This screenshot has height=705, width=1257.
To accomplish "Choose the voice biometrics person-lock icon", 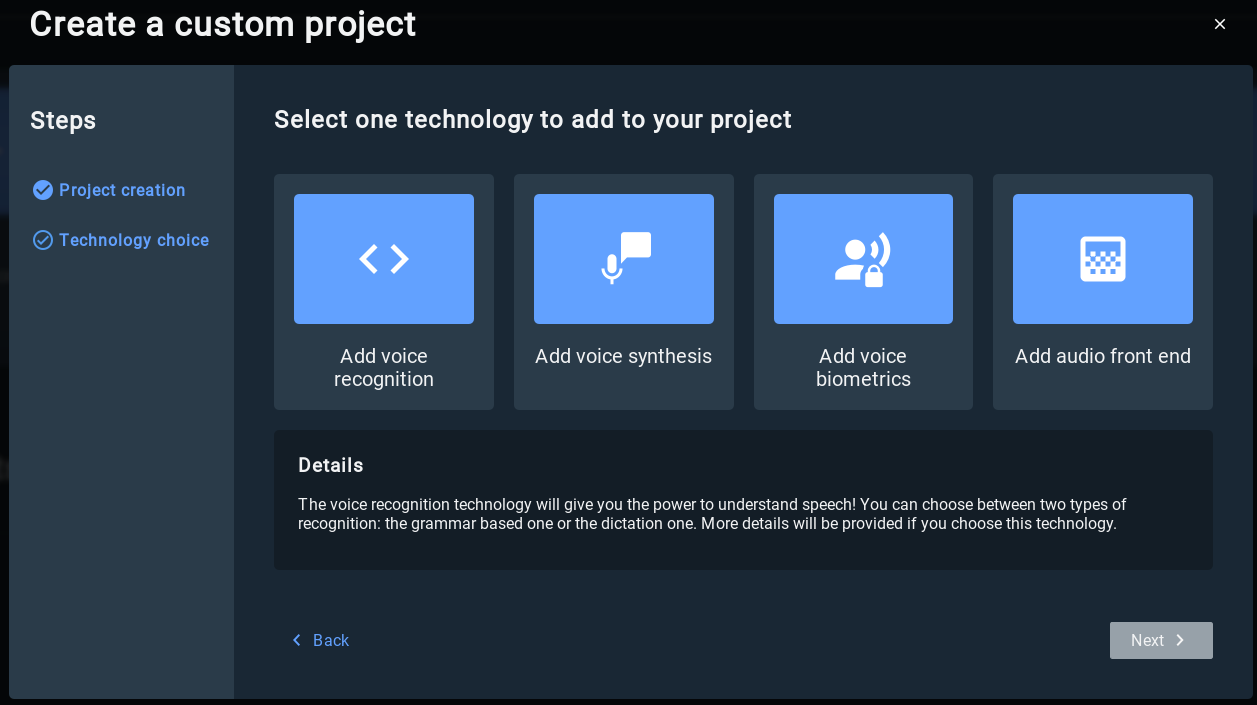I will coord(863,259).
